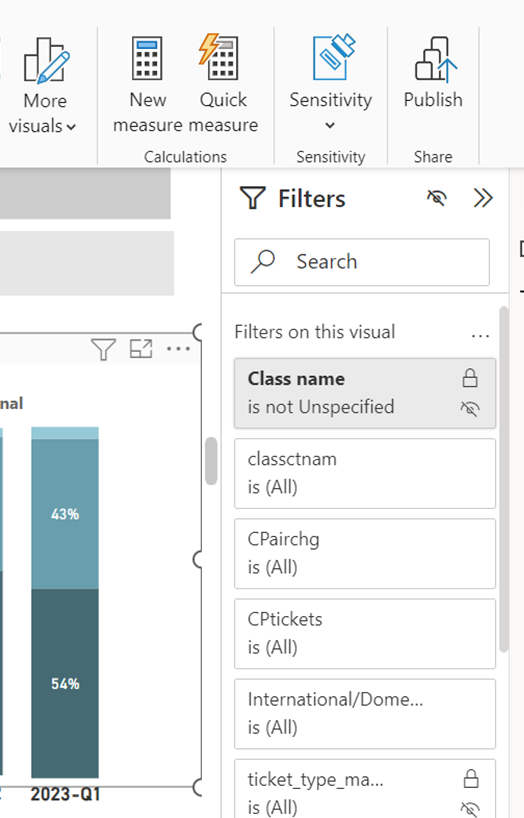The height and width of the screenshot is (818, 524).
Task: Toggle Filters pane visibility eye icon
Action: 437,198
